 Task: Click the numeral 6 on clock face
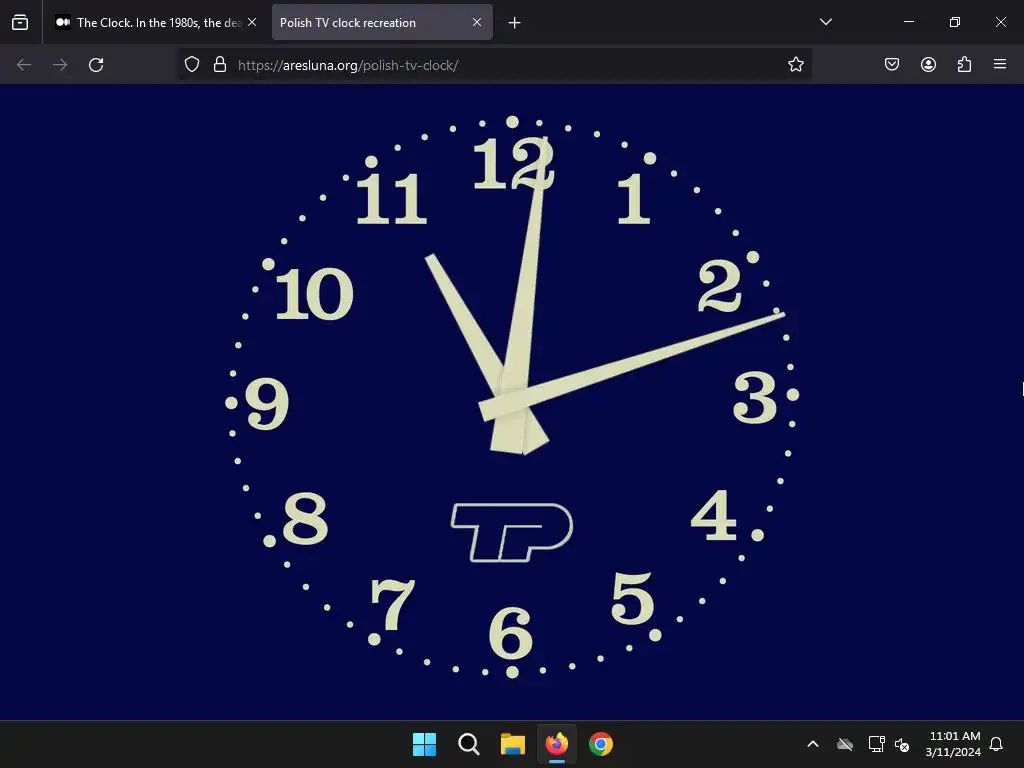(x=511, y=632)
